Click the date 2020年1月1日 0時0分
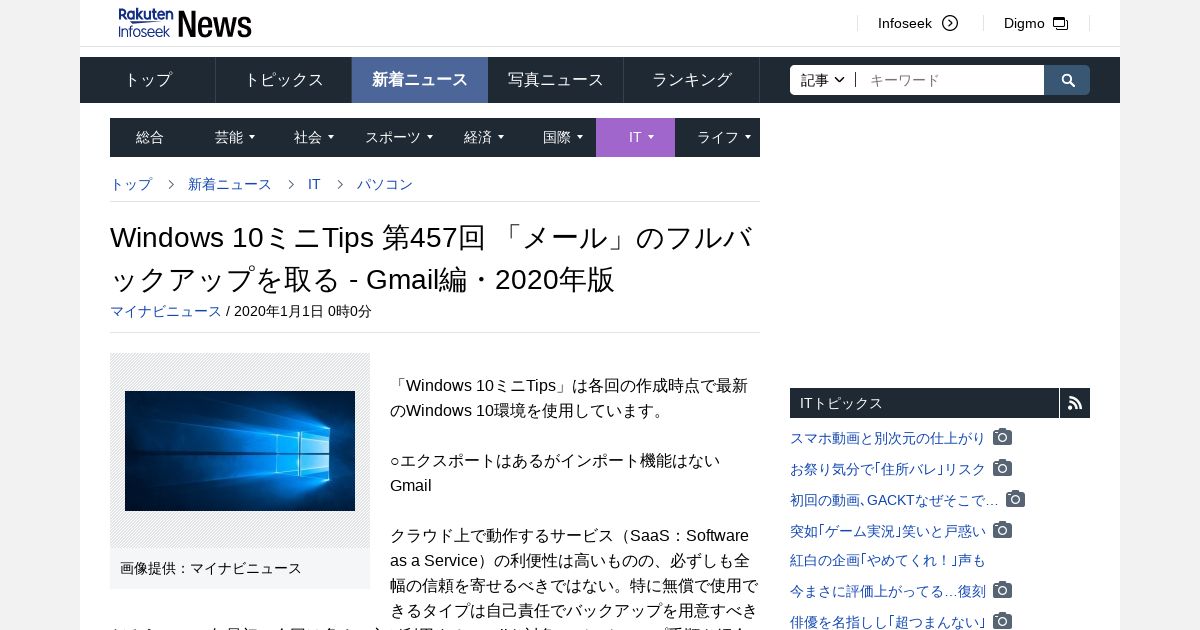This screenshot has height=630, width=1200. 303,311
